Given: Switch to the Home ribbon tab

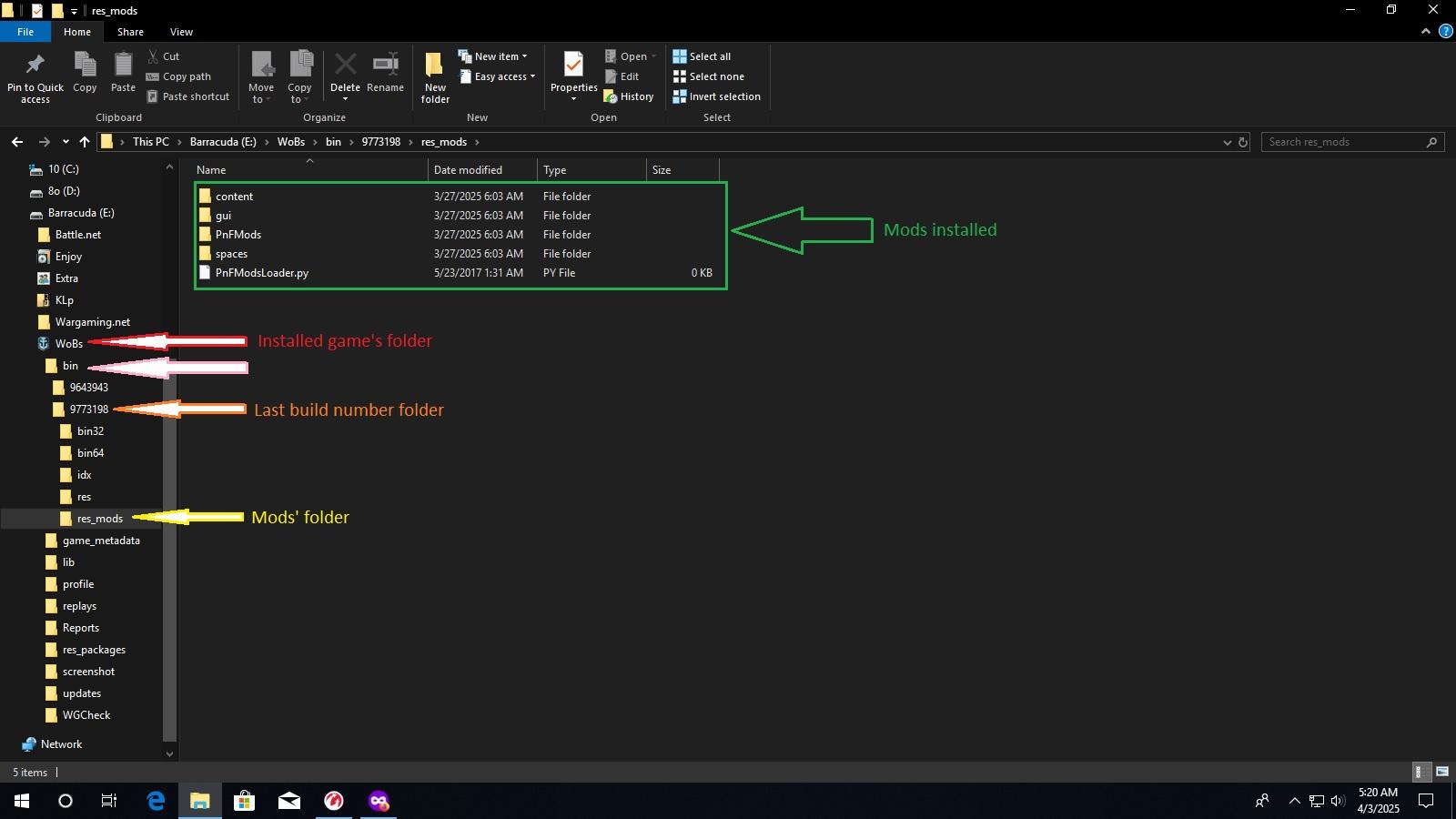Looking at the screenshot, I should [77, 32].
